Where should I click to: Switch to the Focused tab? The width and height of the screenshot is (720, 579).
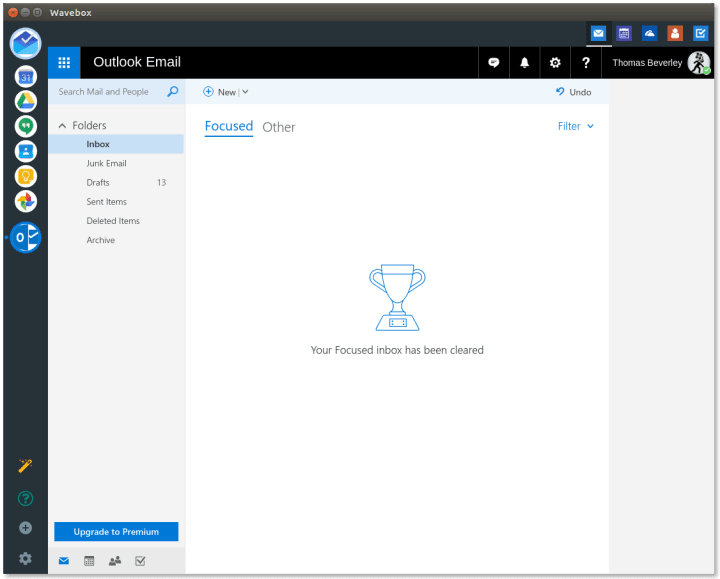(229, 126)
